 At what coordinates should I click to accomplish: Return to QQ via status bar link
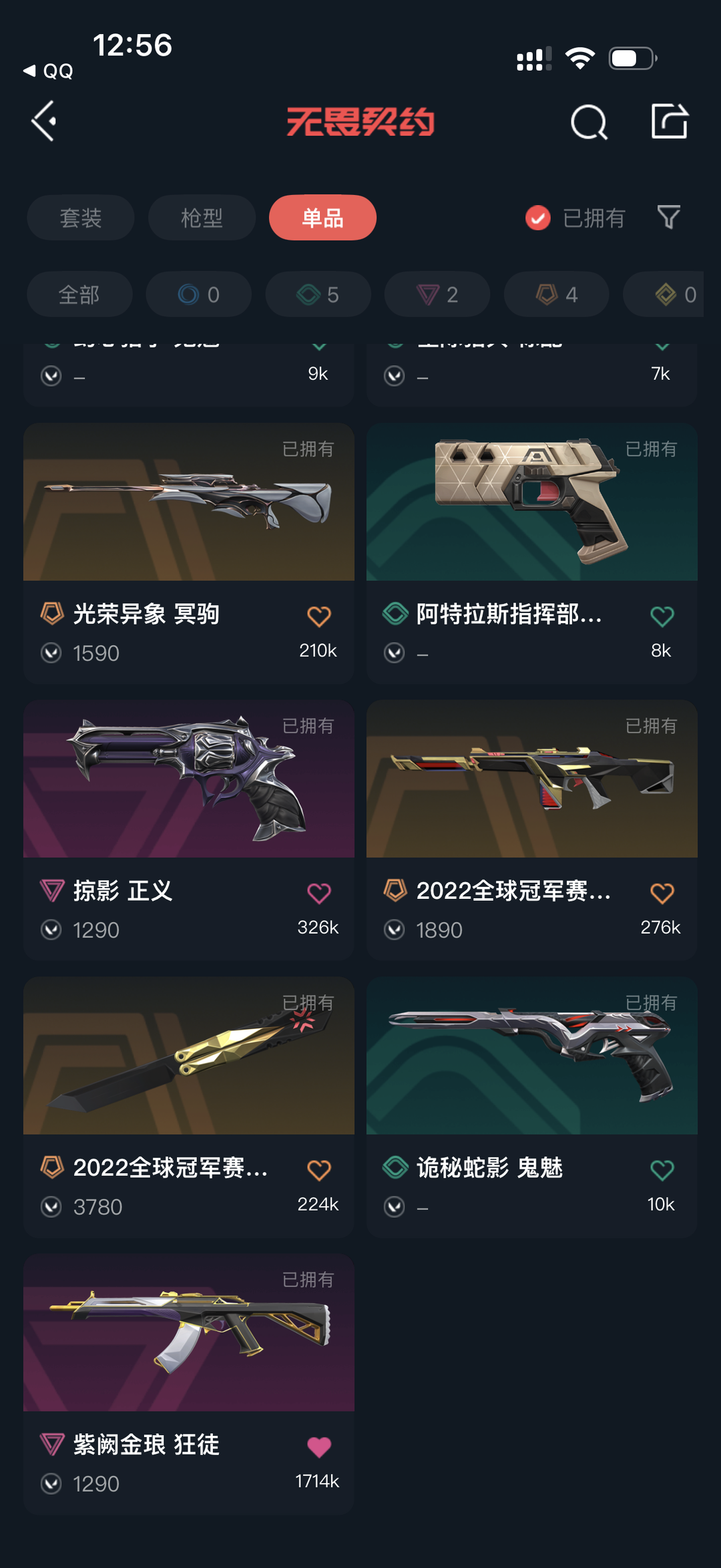pos(48,71)
